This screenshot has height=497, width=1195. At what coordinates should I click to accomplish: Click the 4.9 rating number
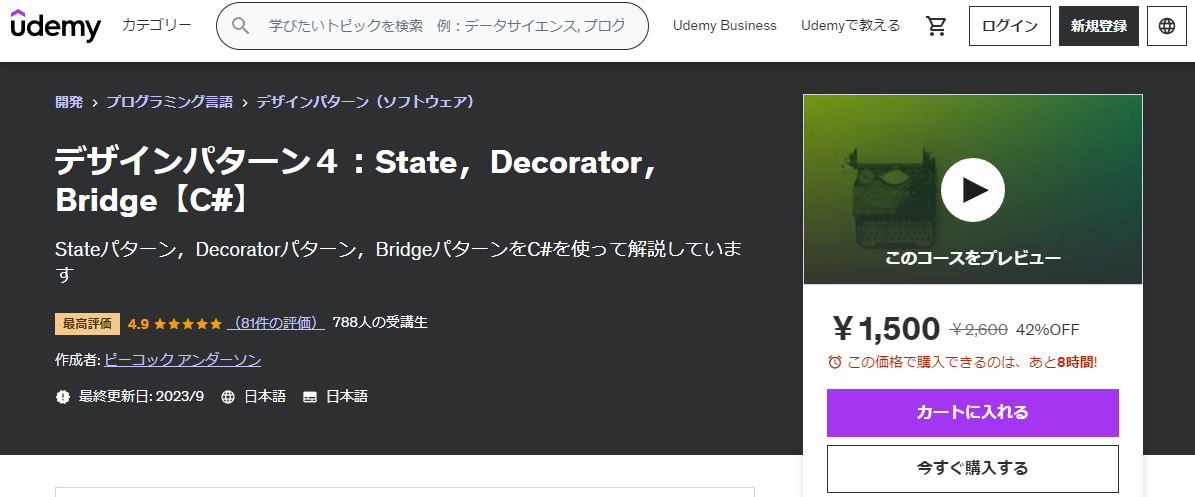tap(138, 323)
